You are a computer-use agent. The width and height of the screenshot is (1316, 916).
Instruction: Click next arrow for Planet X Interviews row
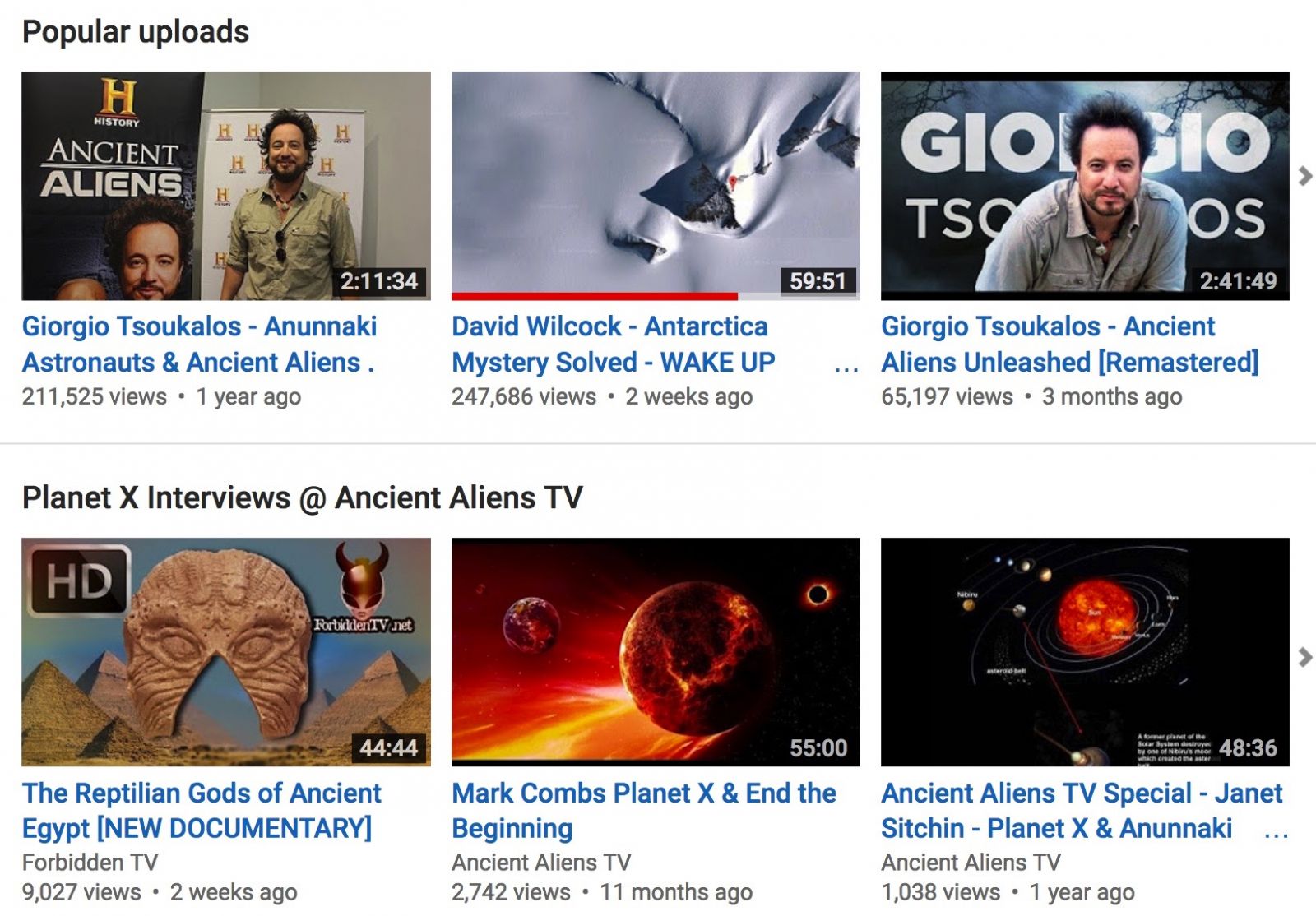pyautogui.click(x=1304, y=657)
